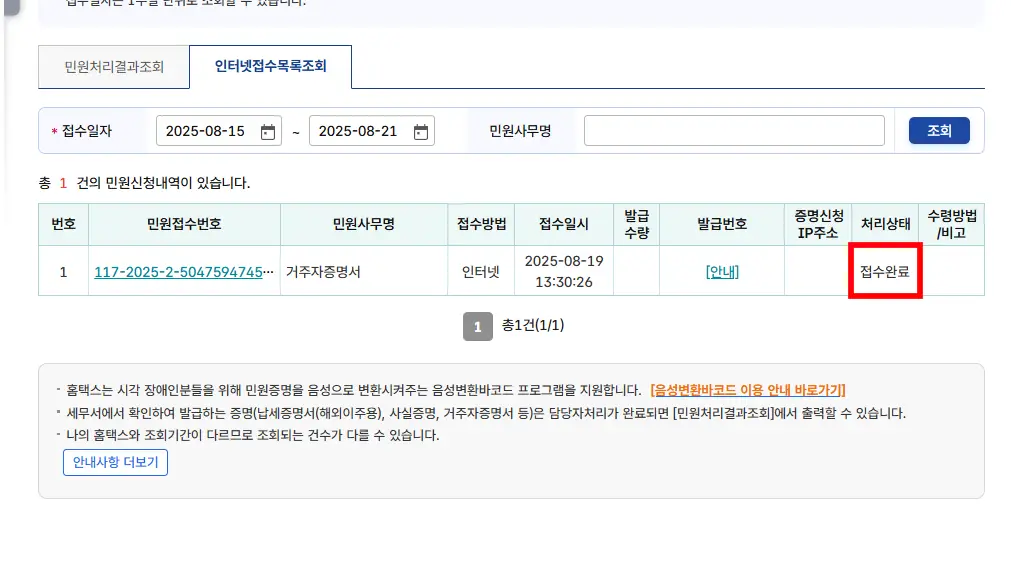Open the 음성변환바코드 이용 안내 바로가기 link
Viewport: 1011px width, 573px height.
747,390
